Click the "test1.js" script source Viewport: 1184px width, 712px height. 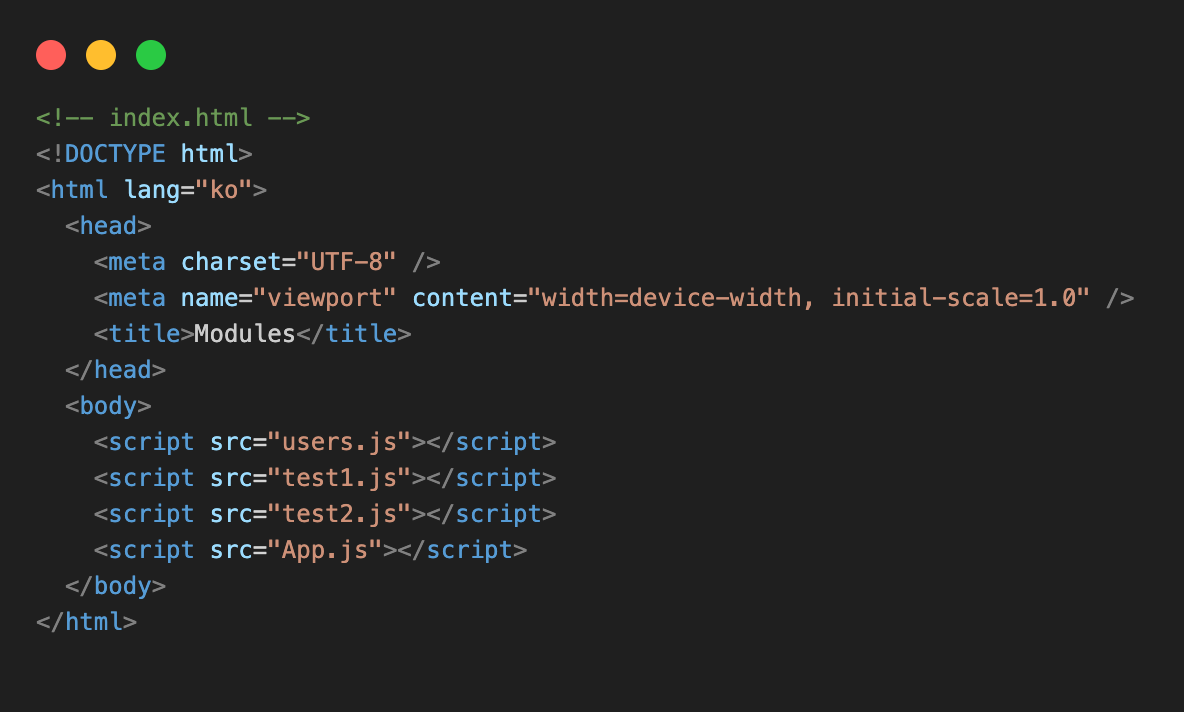[x=339, y=478]
